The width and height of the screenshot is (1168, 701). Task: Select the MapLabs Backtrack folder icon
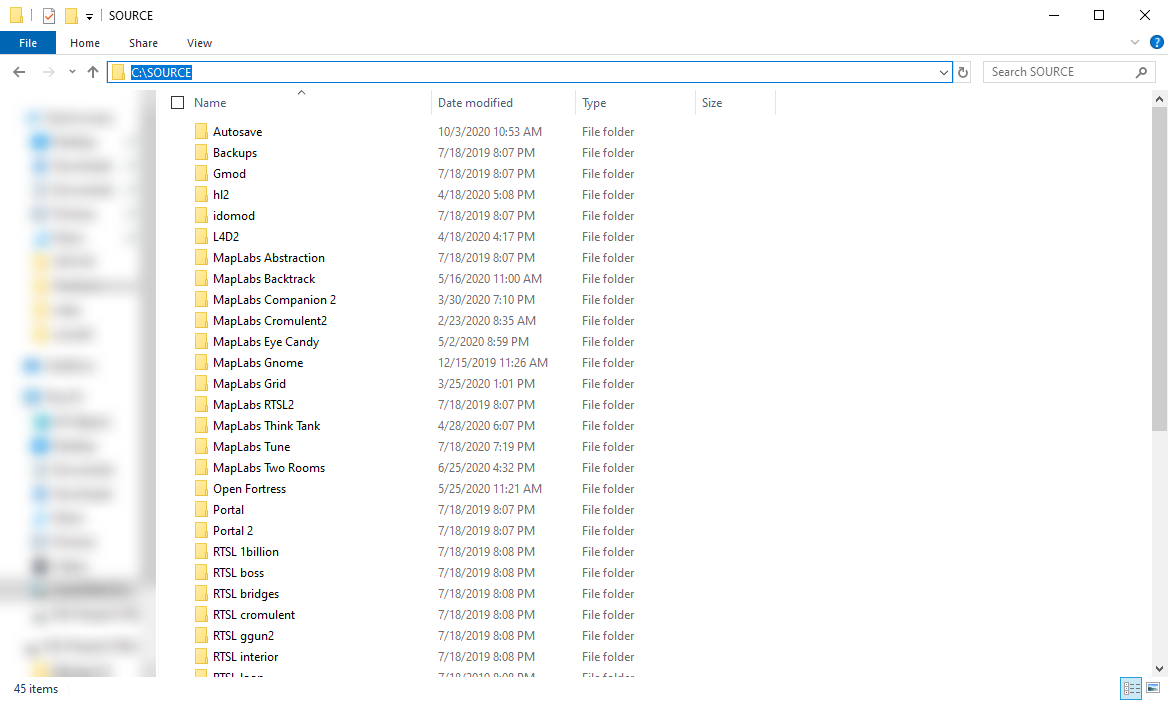tap(201, 279)
